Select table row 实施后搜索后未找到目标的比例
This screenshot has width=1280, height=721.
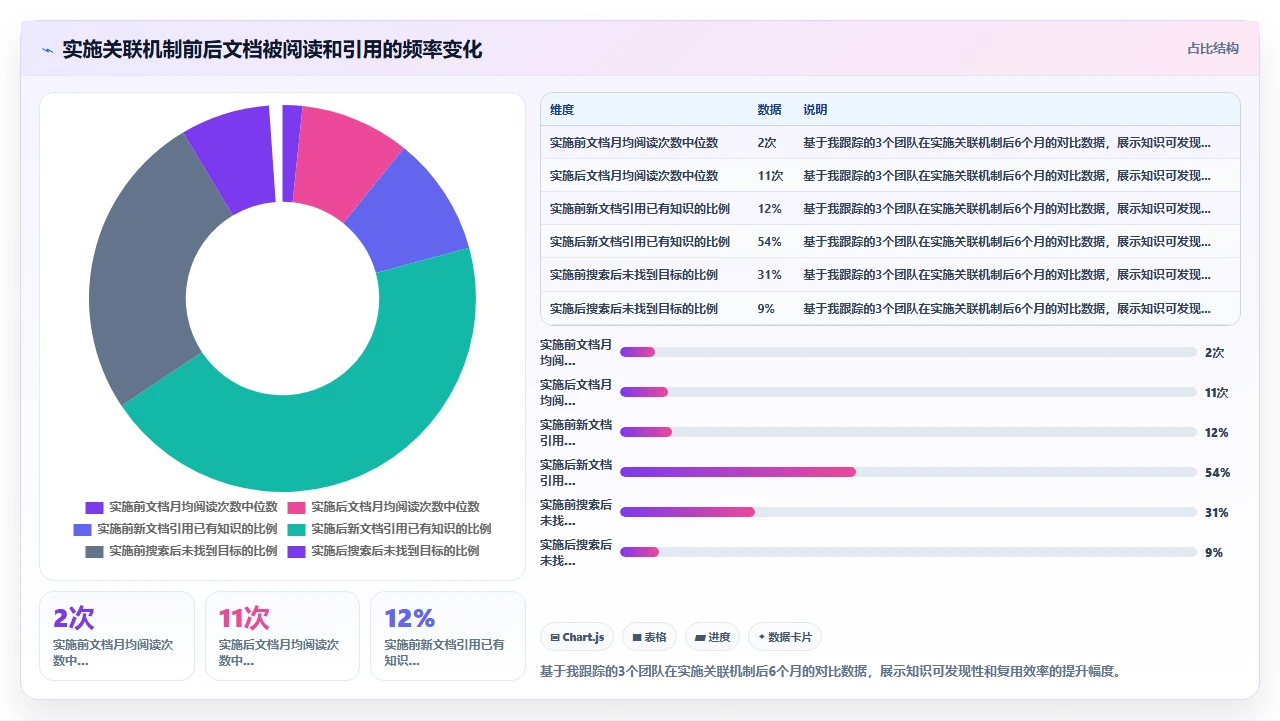point(890,308)
